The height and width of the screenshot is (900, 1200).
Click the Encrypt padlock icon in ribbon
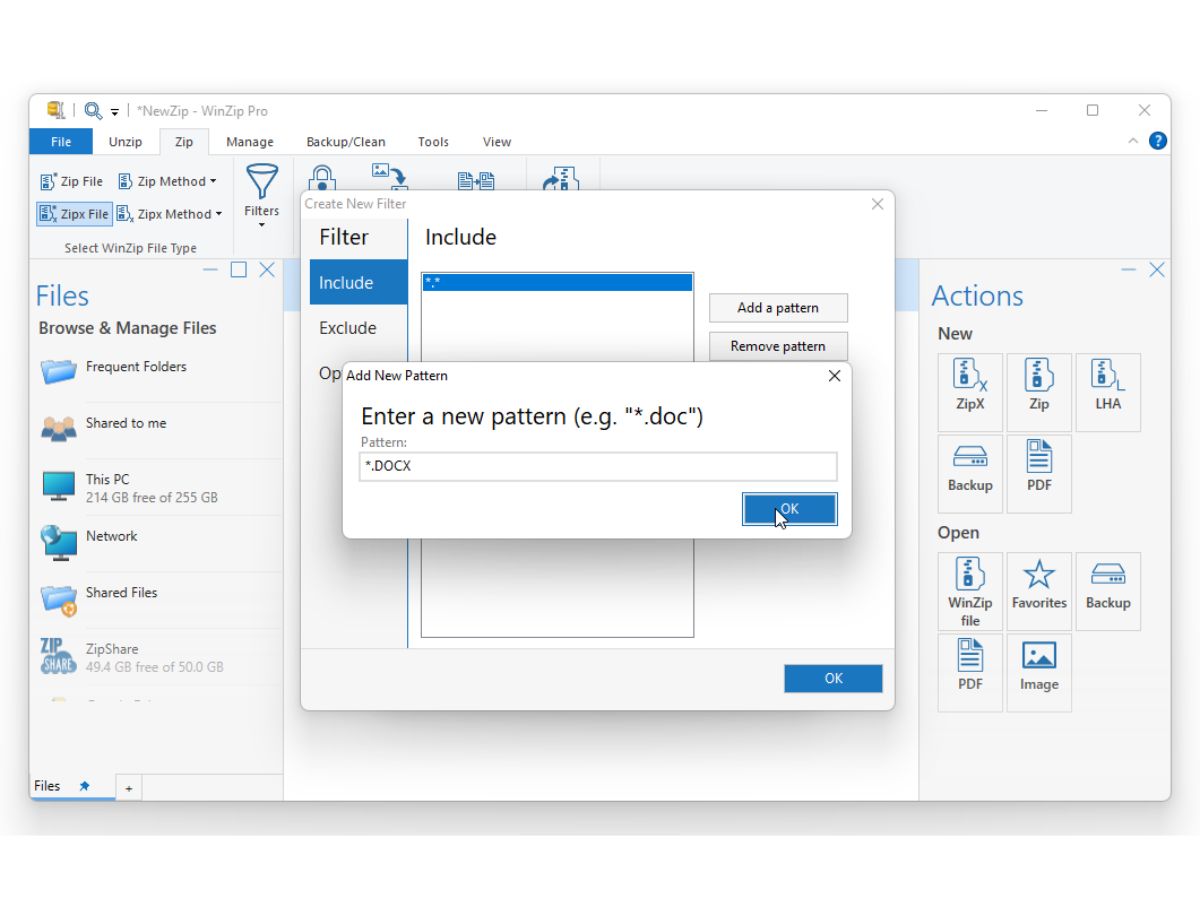coord(322,177)
